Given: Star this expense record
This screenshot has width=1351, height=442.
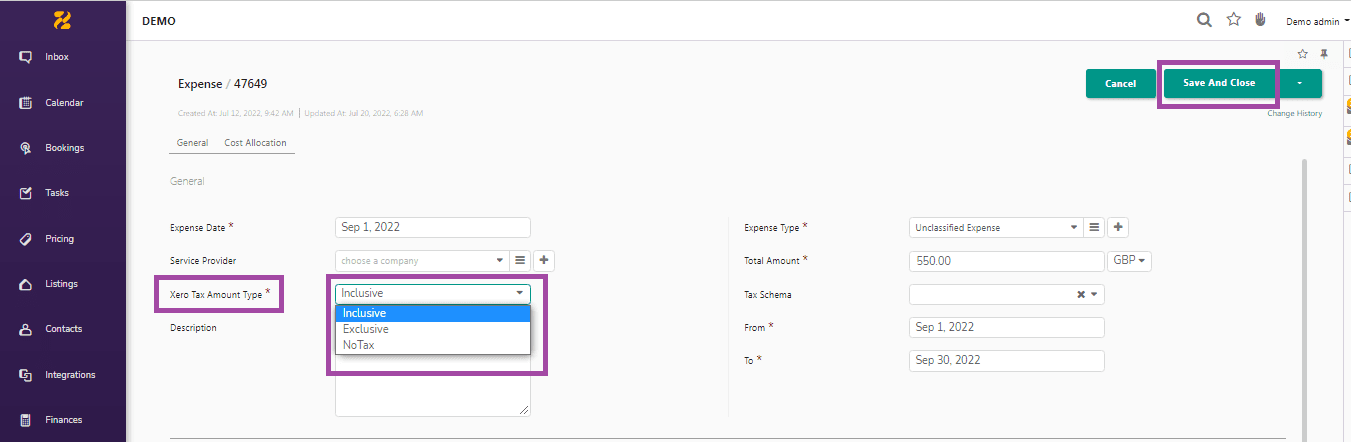Looking at the screenshot, I should pos(1302,54).
